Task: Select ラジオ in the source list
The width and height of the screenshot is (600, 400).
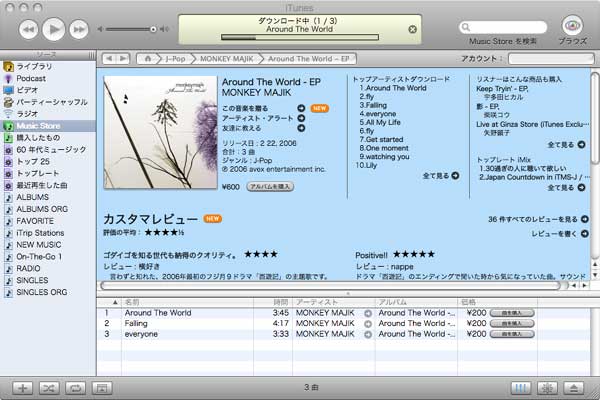Action: [48, 114]
